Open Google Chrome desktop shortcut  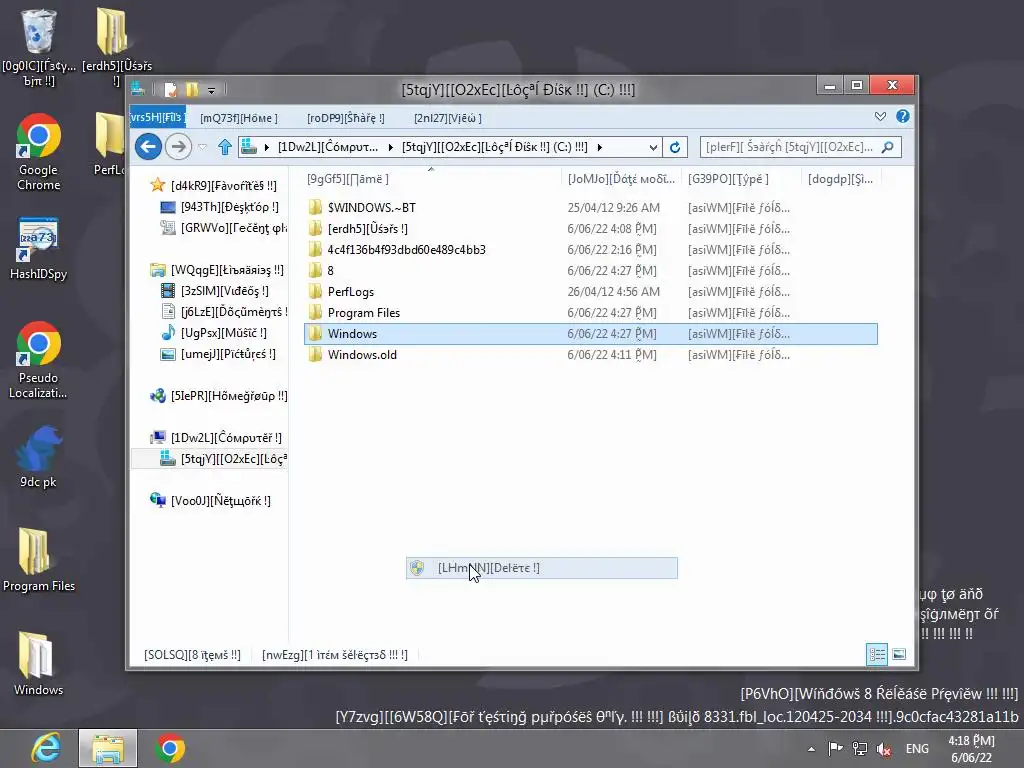tap(39, 152)
